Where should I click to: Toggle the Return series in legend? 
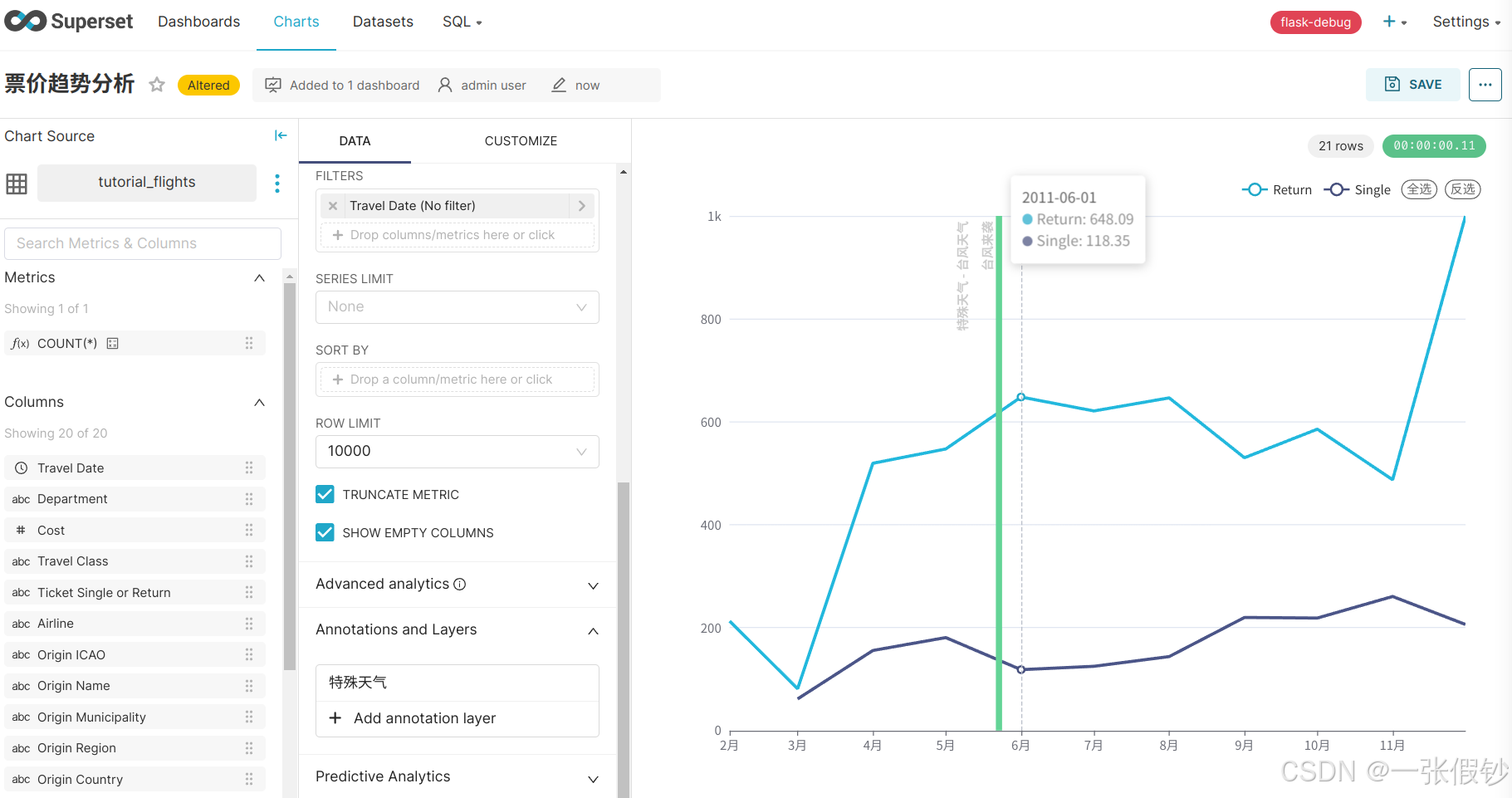(x=1277, y=190)
